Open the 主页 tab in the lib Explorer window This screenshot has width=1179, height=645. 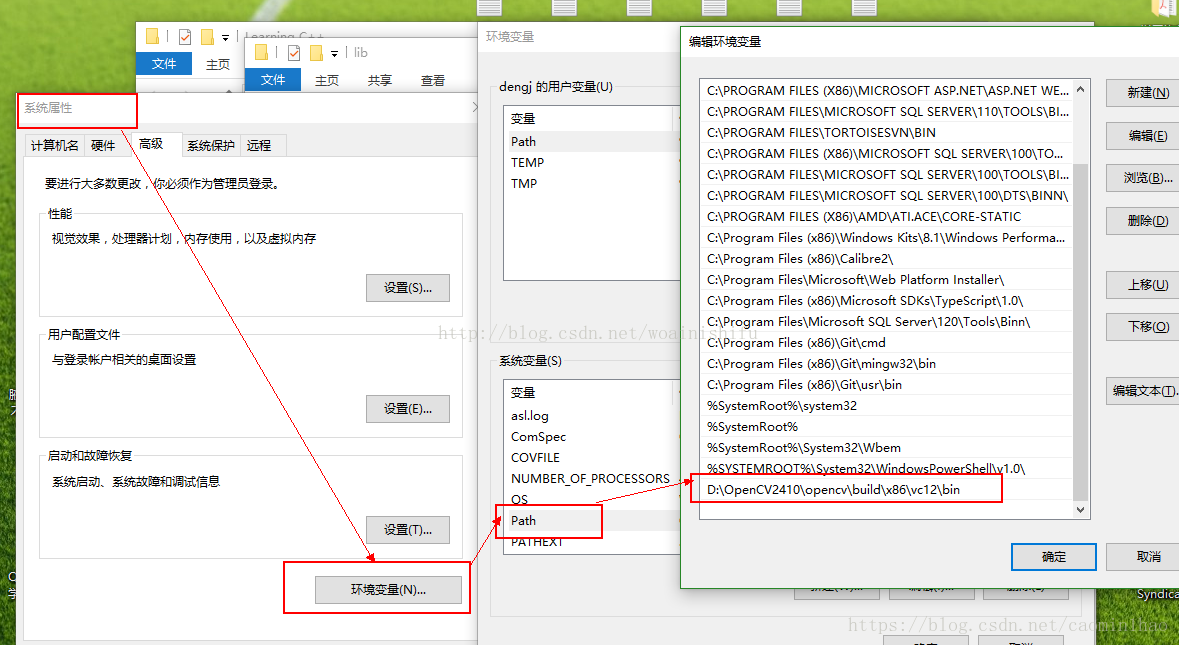[x=327, y=80]
